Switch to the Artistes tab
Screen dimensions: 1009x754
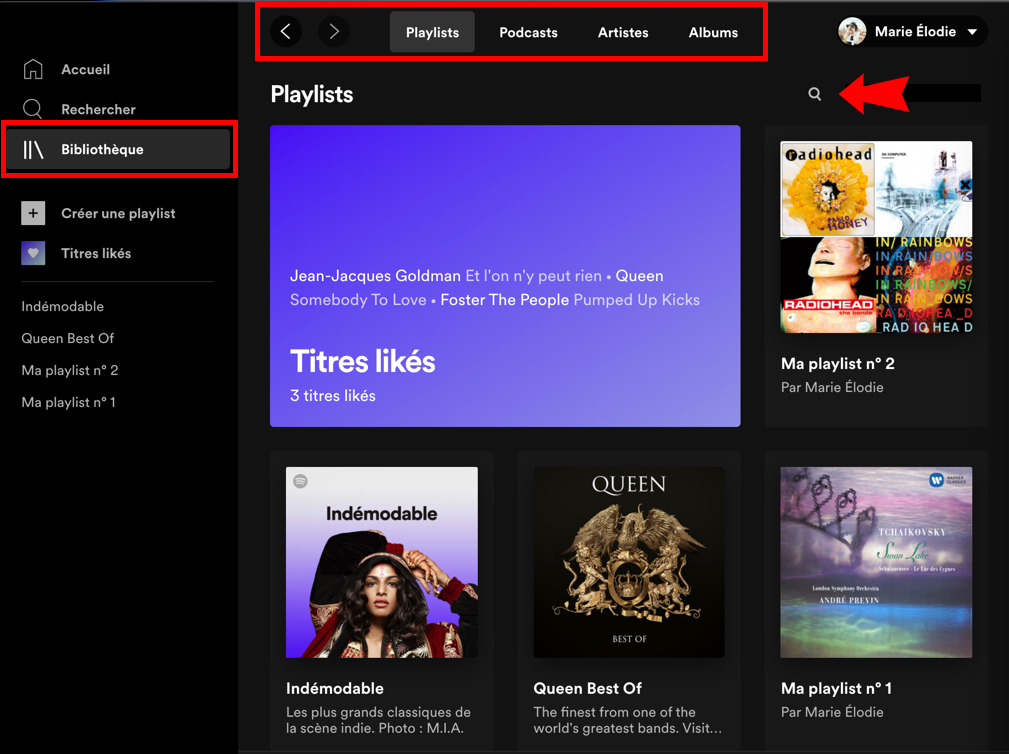coord(623,32)
